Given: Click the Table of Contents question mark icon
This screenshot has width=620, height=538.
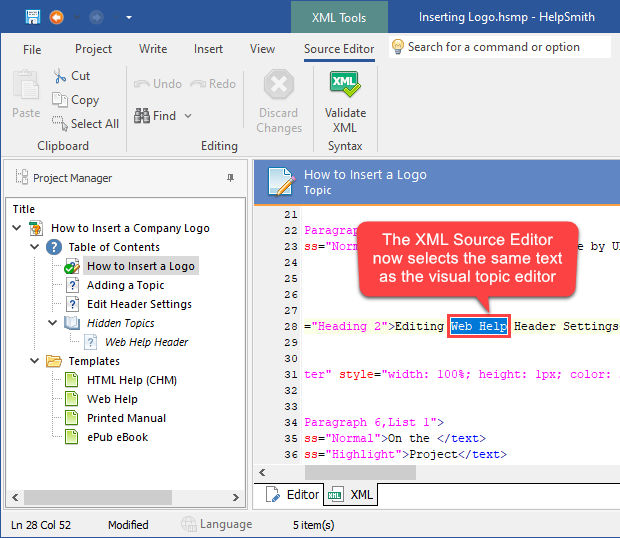Looking at the screenshot, I should 54,247.
